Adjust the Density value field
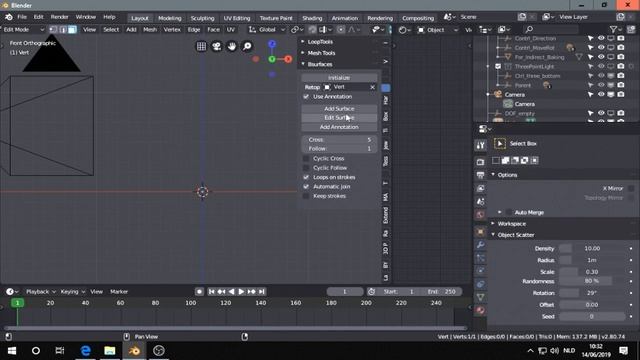The image size is (640, 360). coord(591,248)
